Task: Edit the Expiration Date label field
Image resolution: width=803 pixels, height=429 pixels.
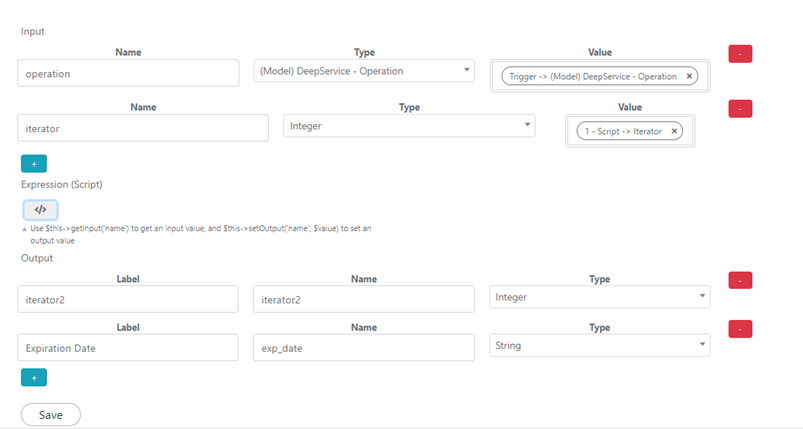Action: coord(128,348)
